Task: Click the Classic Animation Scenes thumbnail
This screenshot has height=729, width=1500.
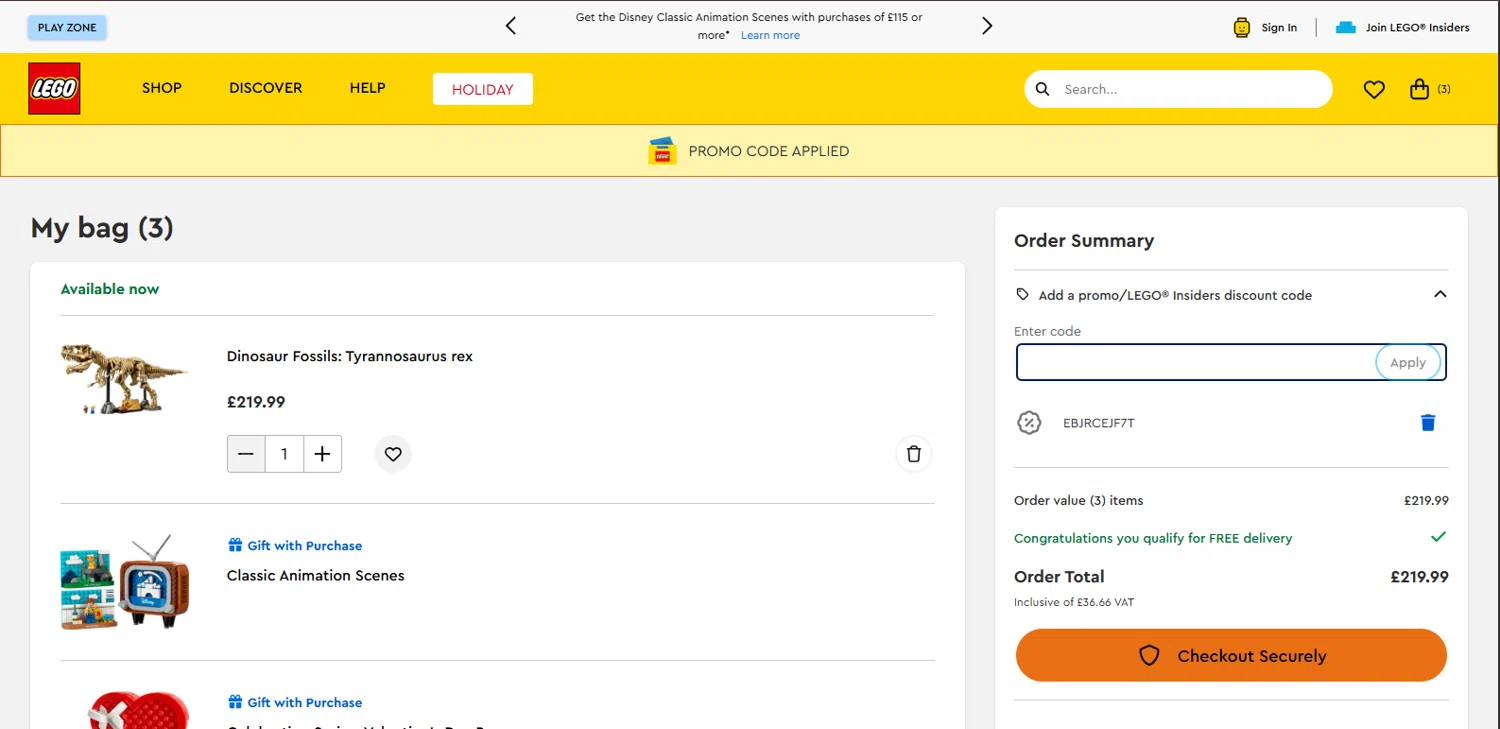Action: [x=124, y=582]
